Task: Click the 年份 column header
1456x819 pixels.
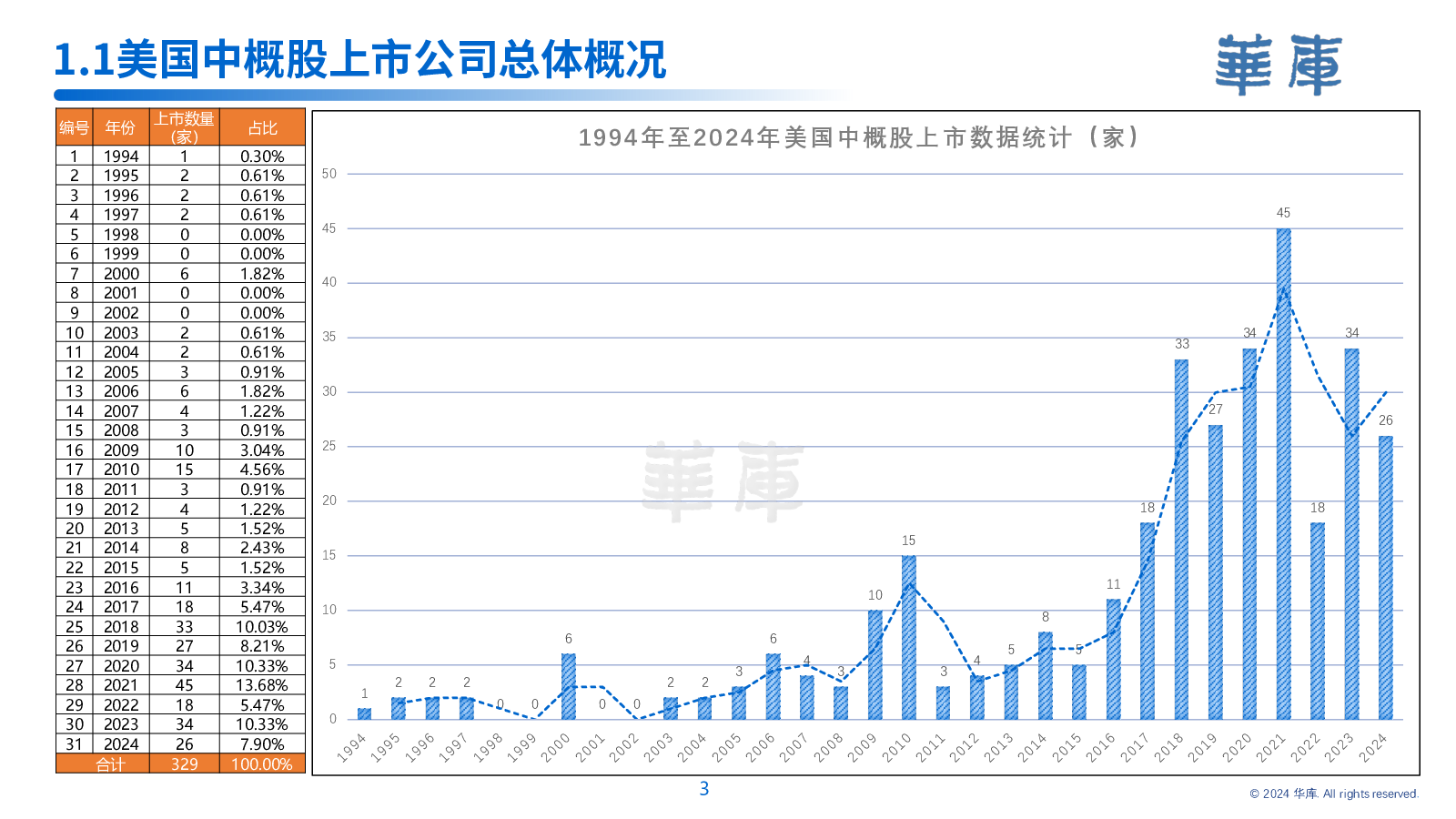Action: pyautogui.click(x=120, y=128)
